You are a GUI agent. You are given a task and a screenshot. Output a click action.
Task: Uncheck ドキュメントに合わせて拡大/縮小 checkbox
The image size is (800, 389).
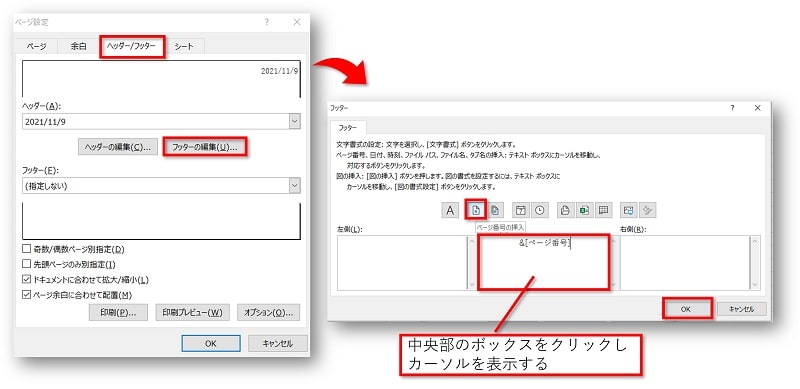click(27, 280)
